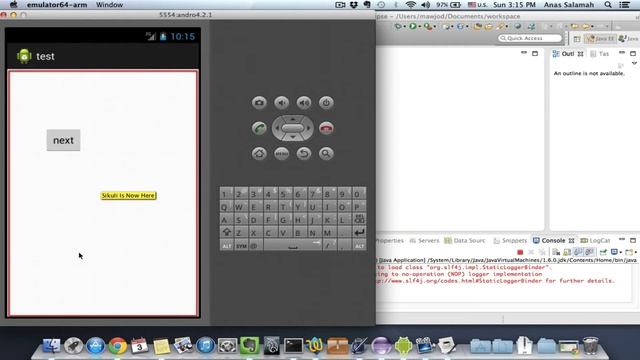Click the left ALT key on emulator keyboard

point(227,245)
